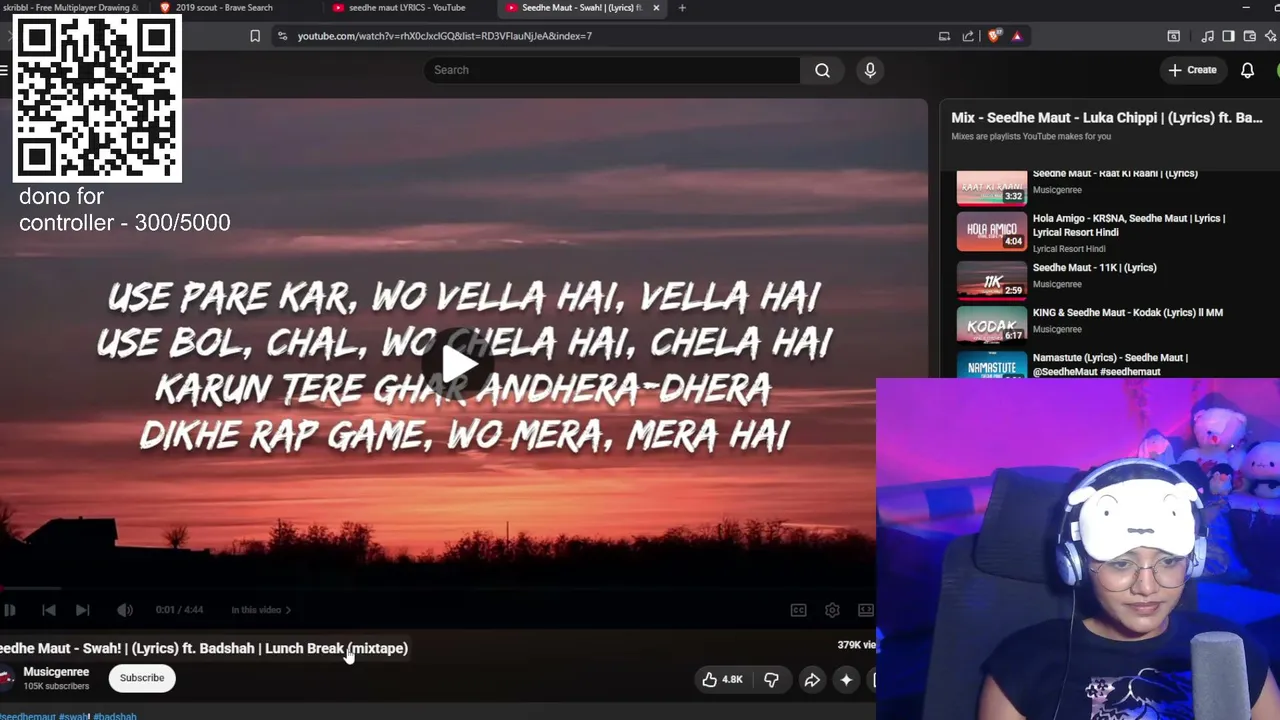Image resolution: width=1280 pixels, height=720 pixels.
Task: Open site settings icon beside the URL
Action: (x=282, y=36)
